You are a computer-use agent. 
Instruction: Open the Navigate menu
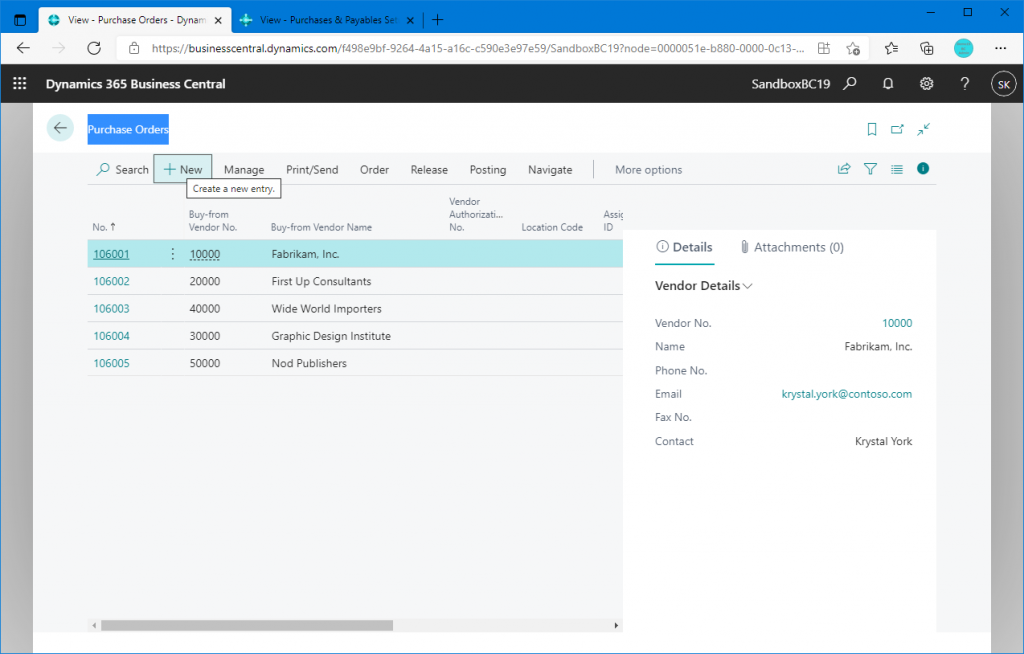[550, 169]
